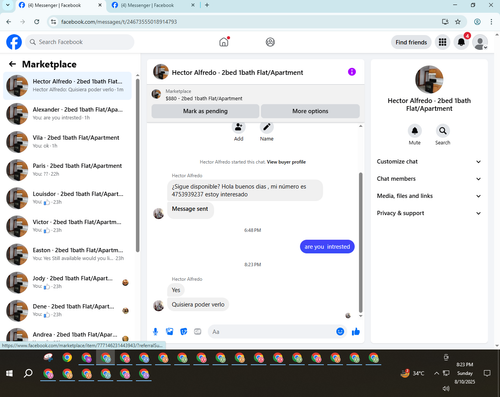Open View buyer profile link

286,162
